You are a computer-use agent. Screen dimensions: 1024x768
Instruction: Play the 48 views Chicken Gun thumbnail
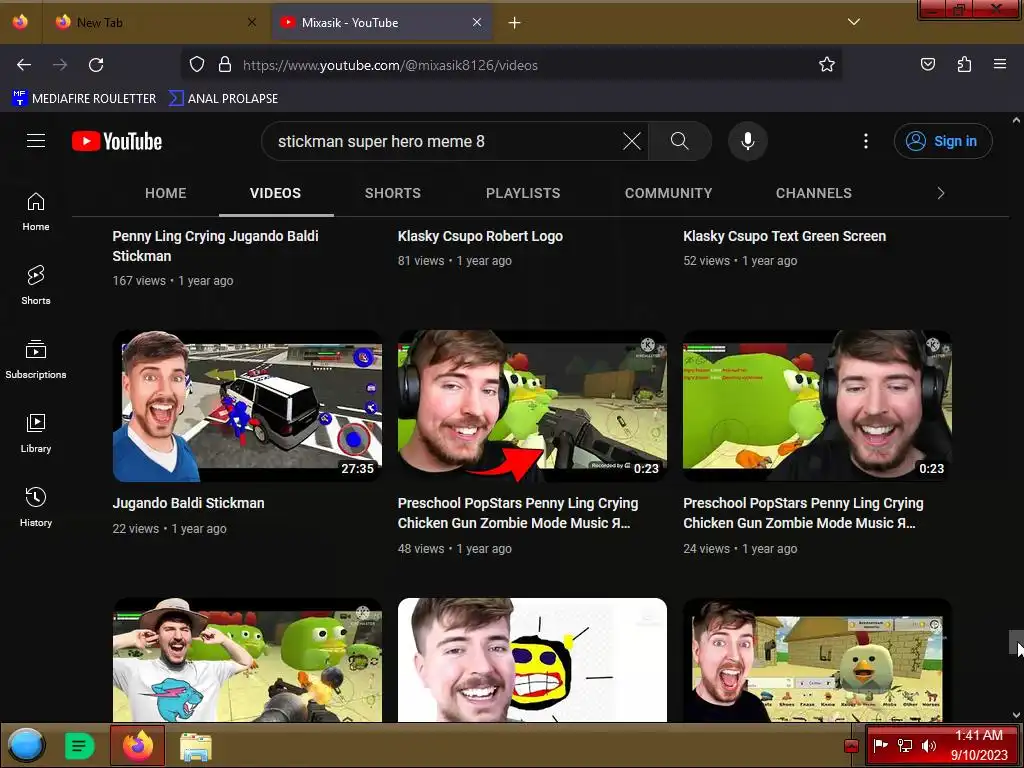pos(532,406)
